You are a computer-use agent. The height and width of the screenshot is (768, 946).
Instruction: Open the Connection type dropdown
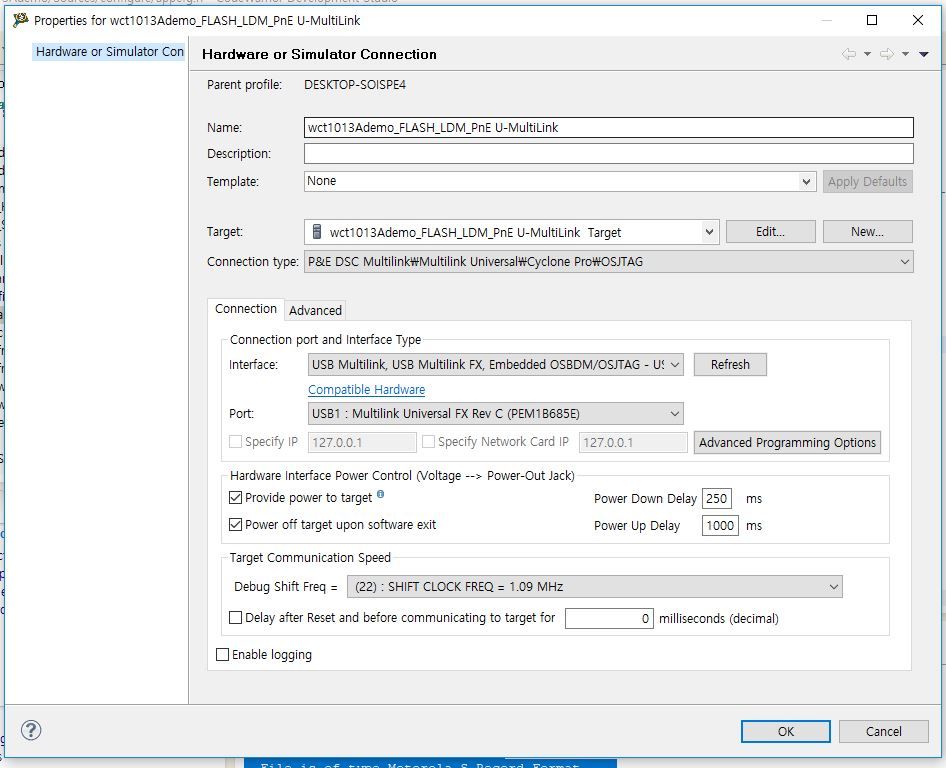pos(609,262)
